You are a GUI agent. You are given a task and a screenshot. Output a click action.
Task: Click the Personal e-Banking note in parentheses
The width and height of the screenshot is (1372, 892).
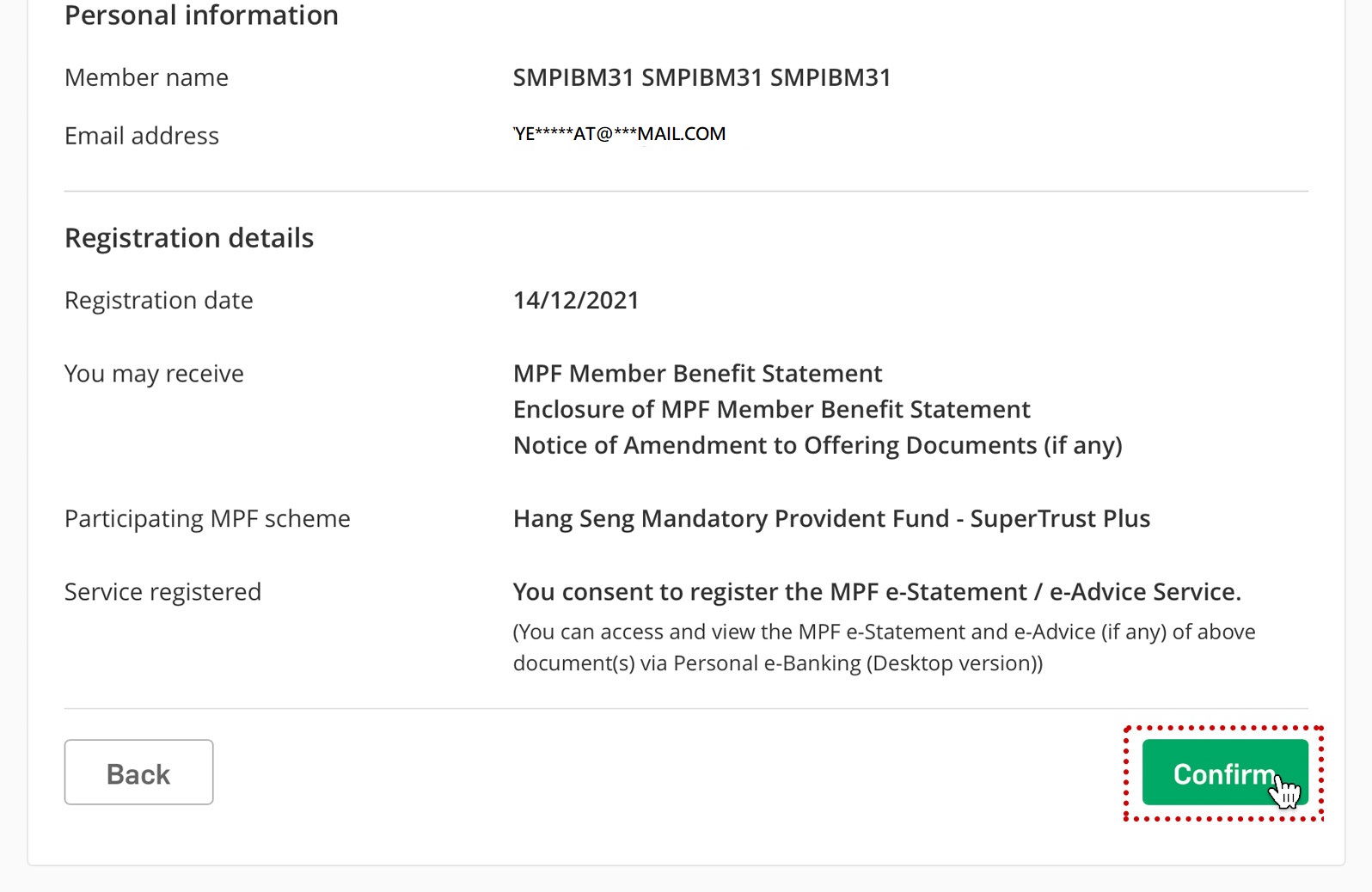pyautogui.click(x=884, y=648)
